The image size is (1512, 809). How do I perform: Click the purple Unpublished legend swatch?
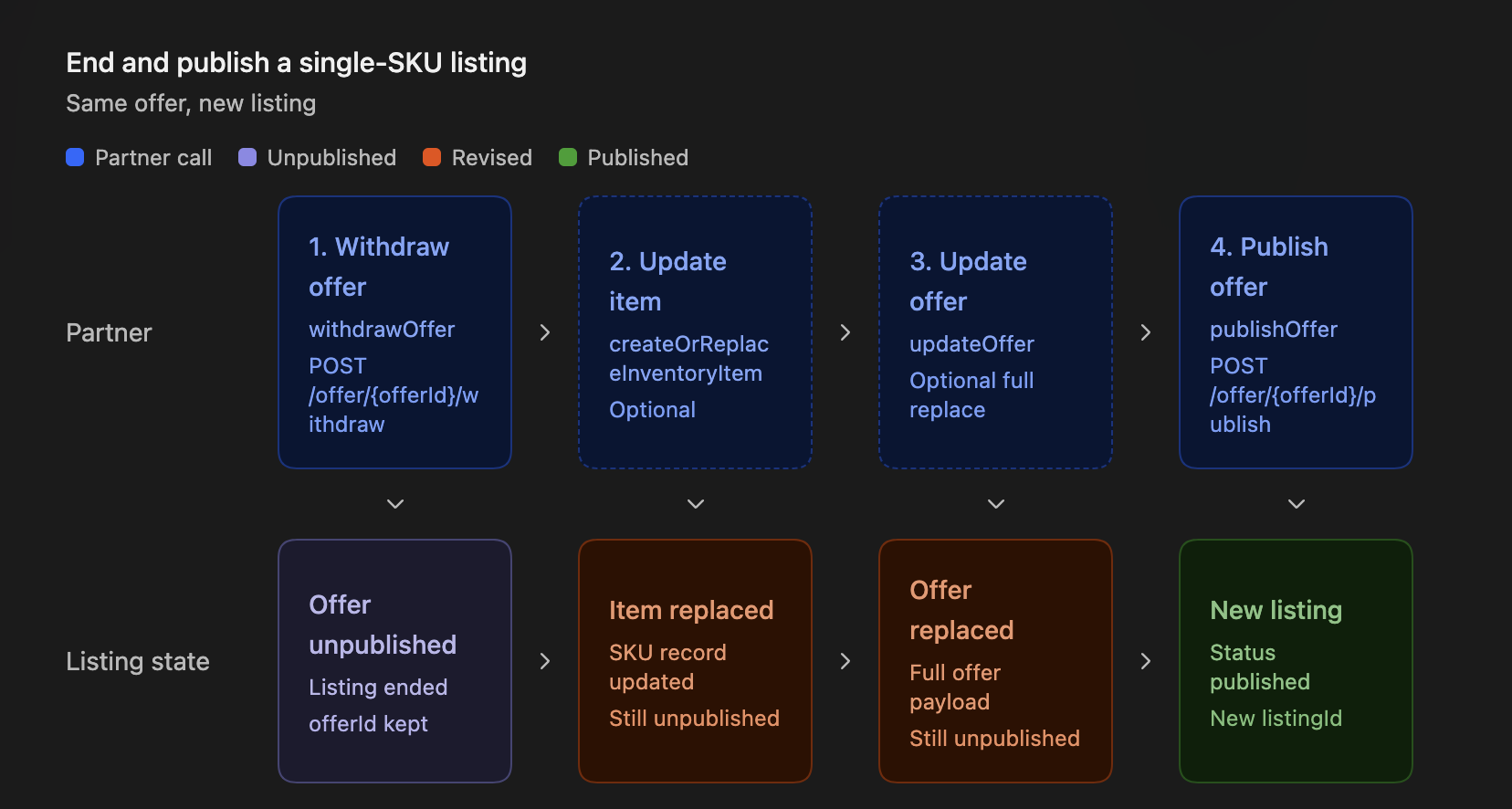(247, 157)
